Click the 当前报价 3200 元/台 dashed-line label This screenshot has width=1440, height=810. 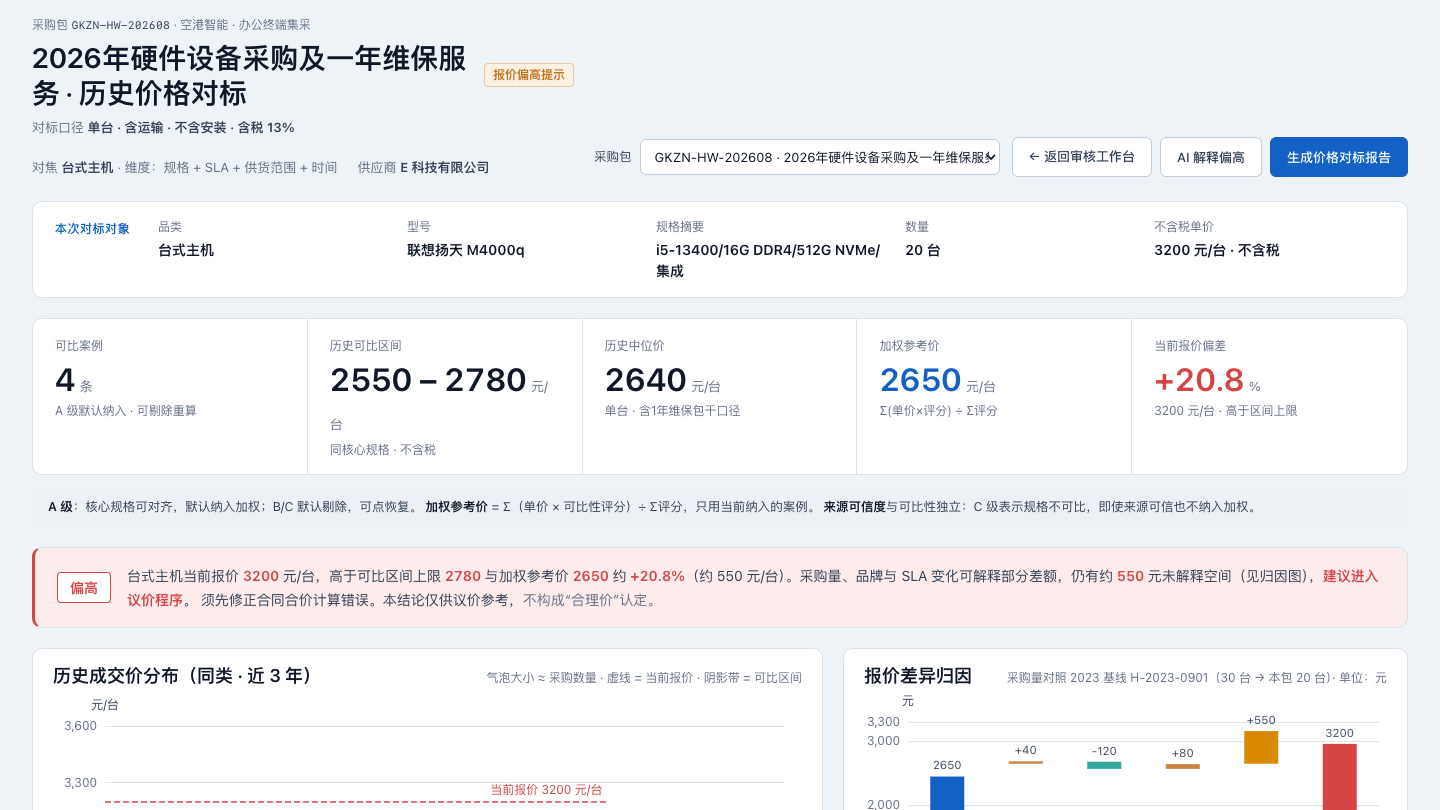click(547, 790)
